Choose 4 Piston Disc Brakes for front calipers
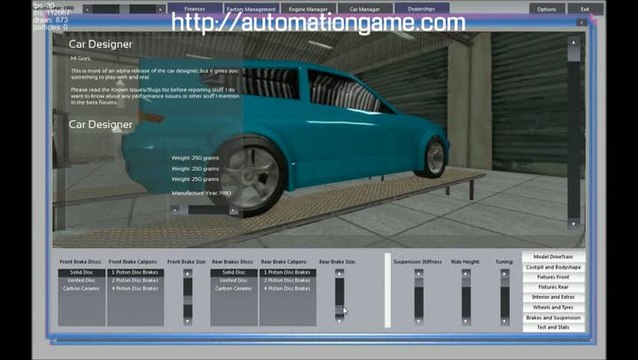The image size is (638, 360). pyautogui.click(x=135, y=288)
